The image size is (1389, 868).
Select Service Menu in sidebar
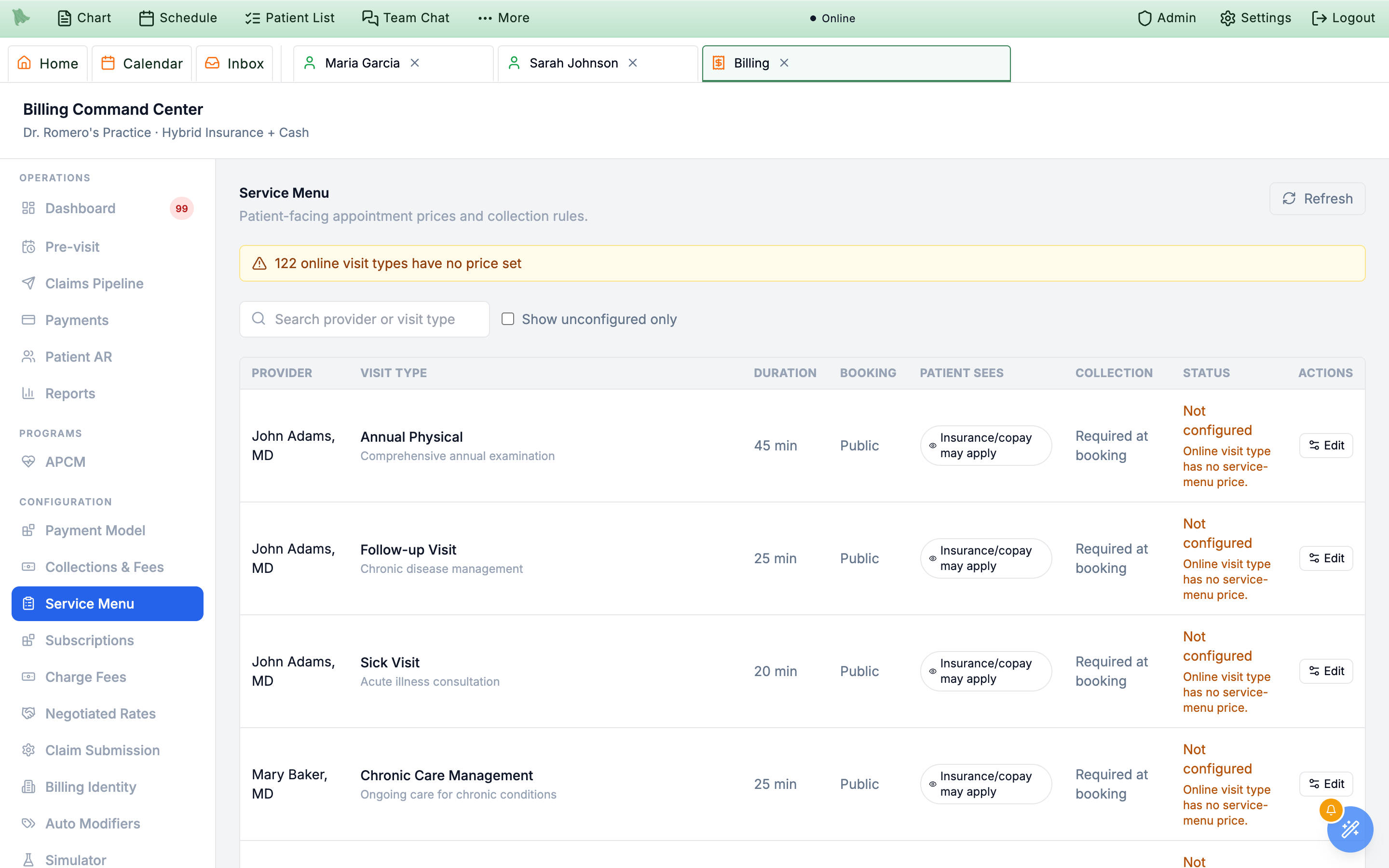pyautogui.click(x=108, y=604)
